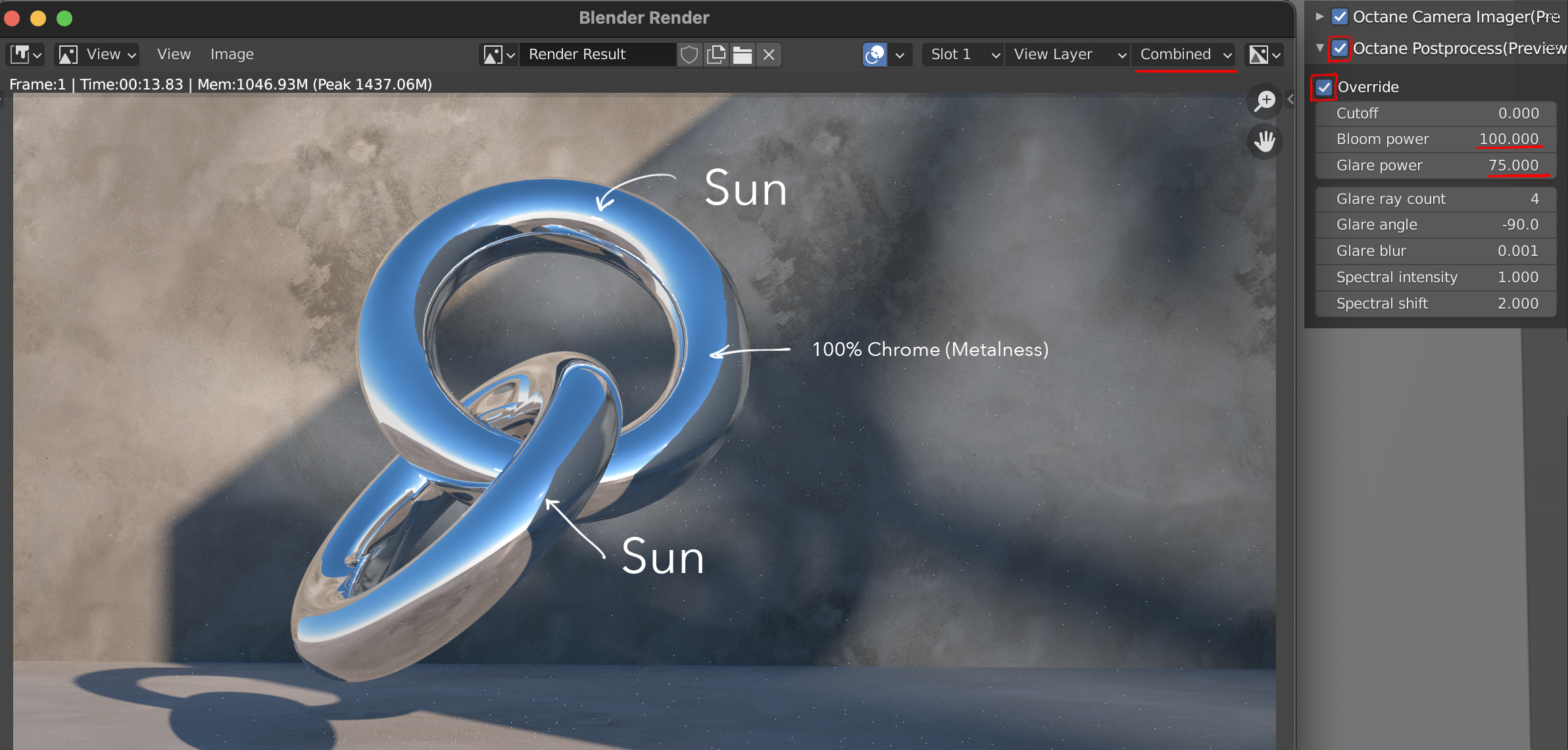This screenshot has width=1568, height=750.
Task: Expand the Octane Camera Imager panel
Action: click(1319, 17)
